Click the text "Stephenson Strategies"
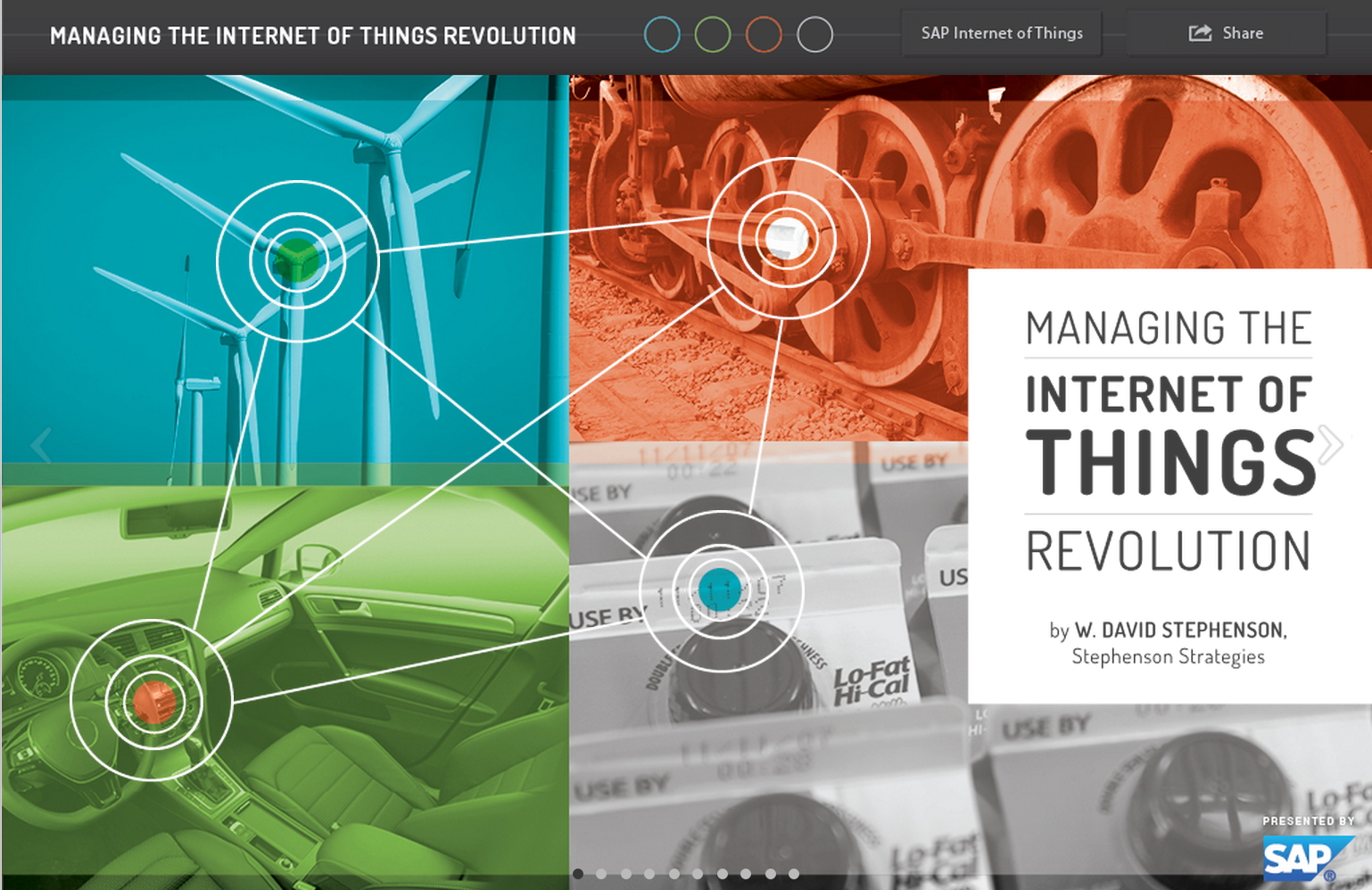1372x890 pixels. pos(1168,657)
